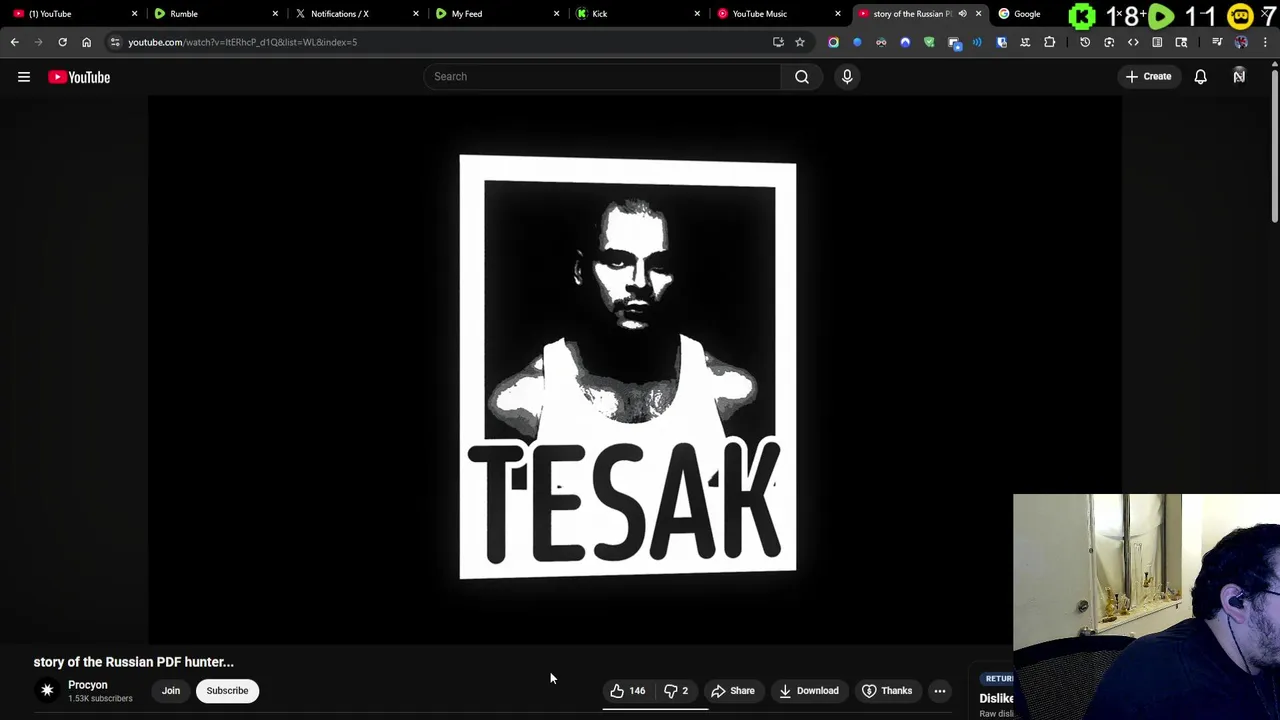Open the Procyon channel avatar

pos(47,690)
